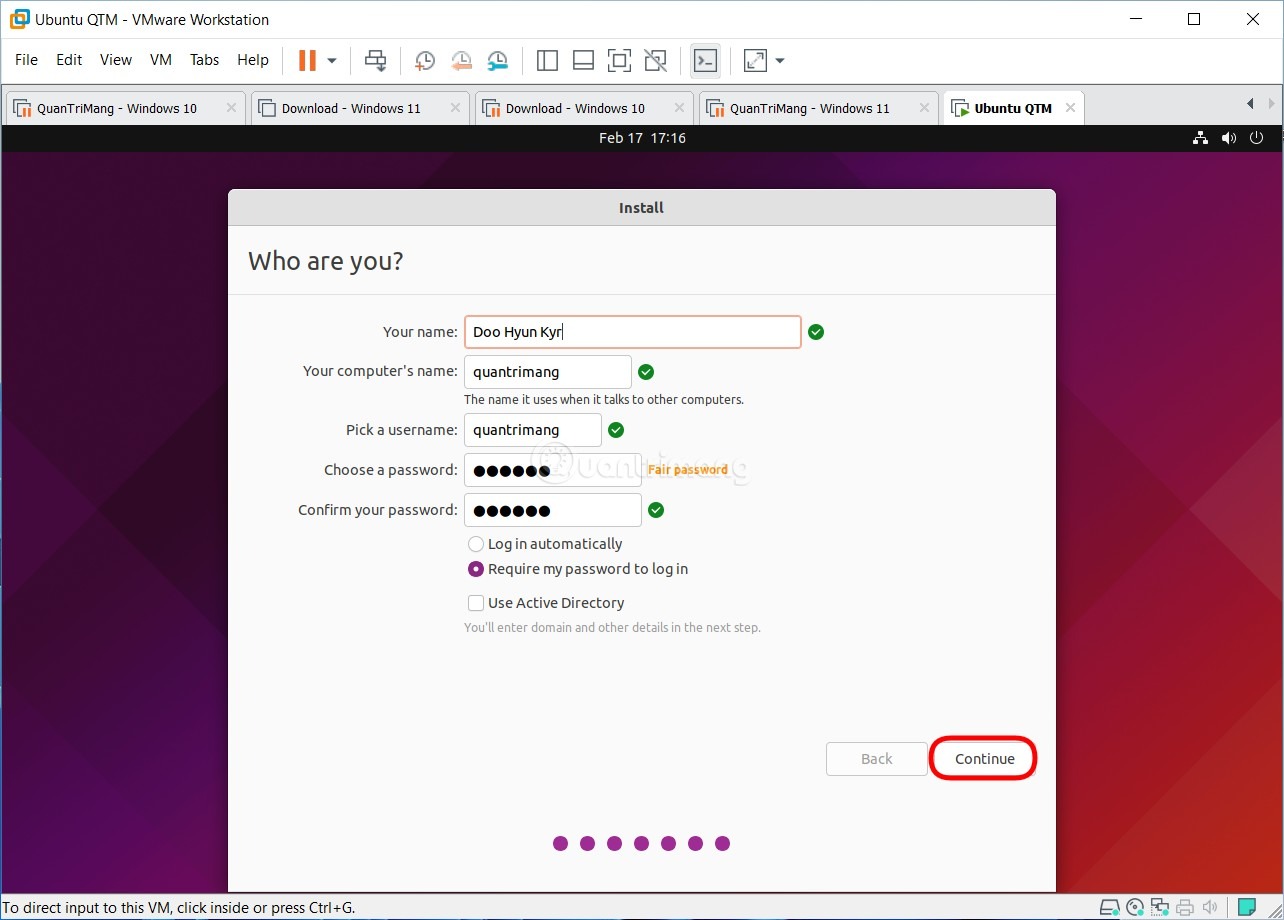Click the Ubuntu volume icon in top bar

click(1228, 138)
